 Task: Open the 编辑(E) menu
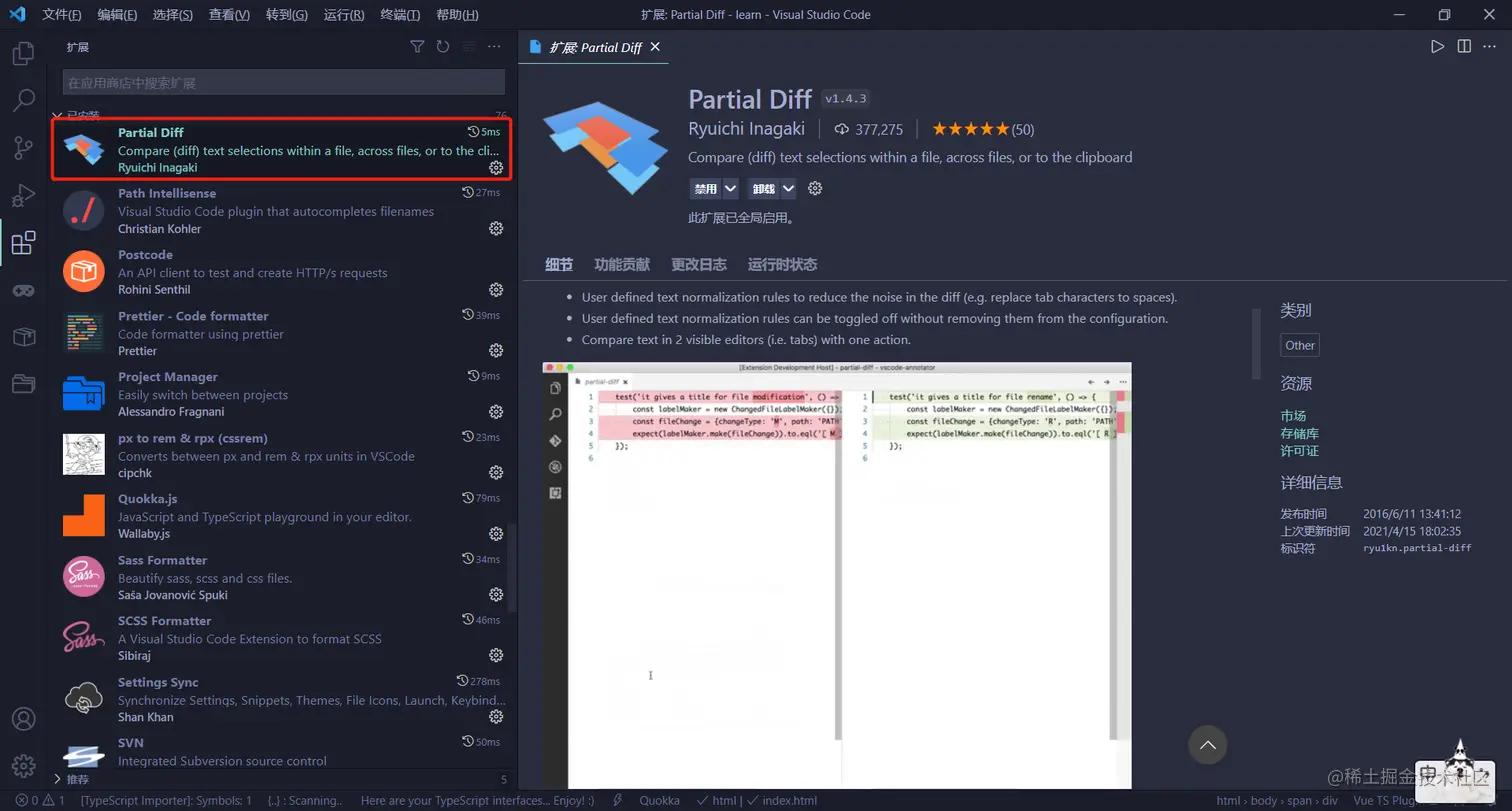click(x=118, y=15)
